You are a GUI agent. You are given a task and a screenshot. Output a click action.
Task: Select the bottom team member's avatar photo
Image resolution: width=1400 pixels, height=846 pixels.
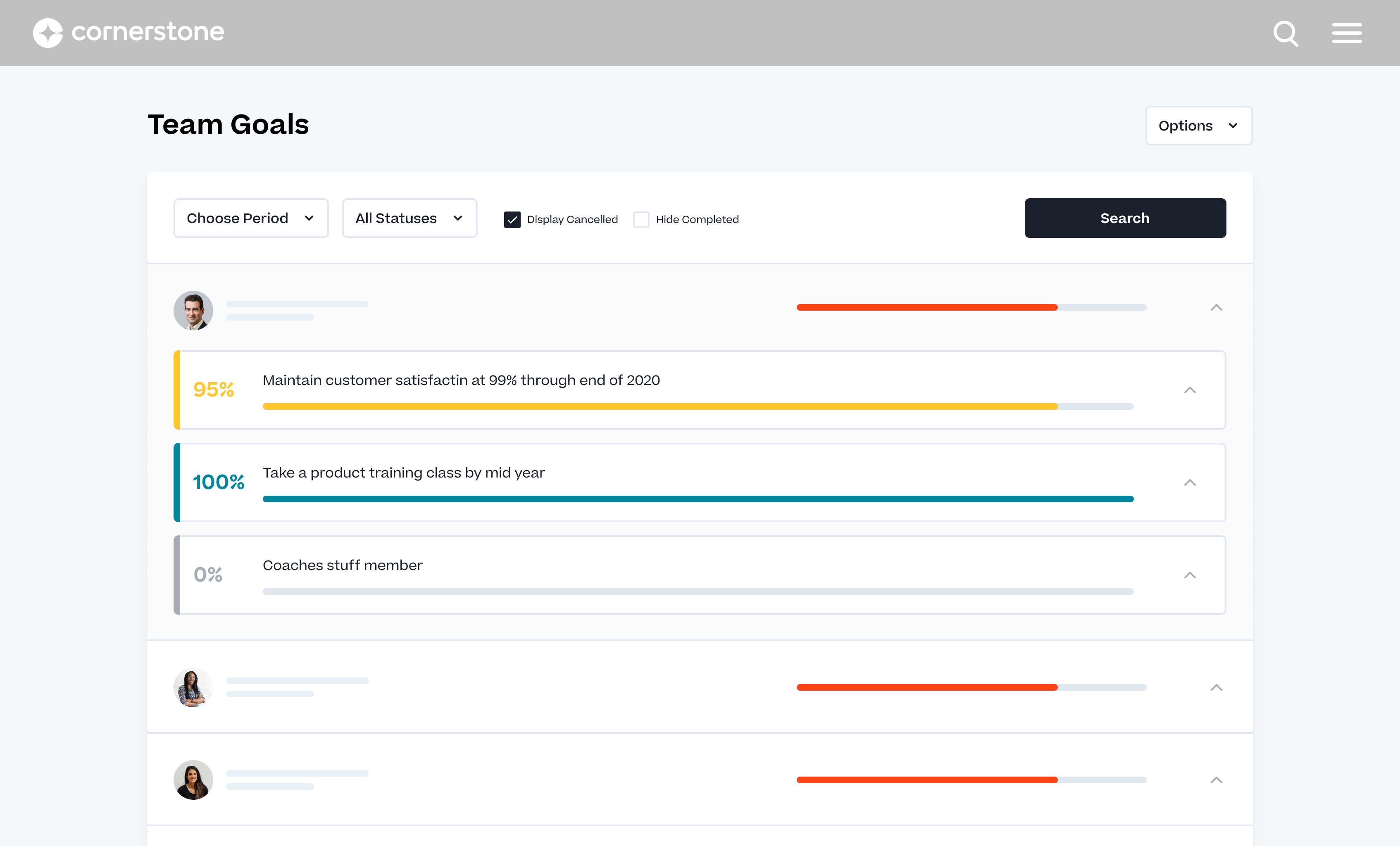(x=193, y=779)
